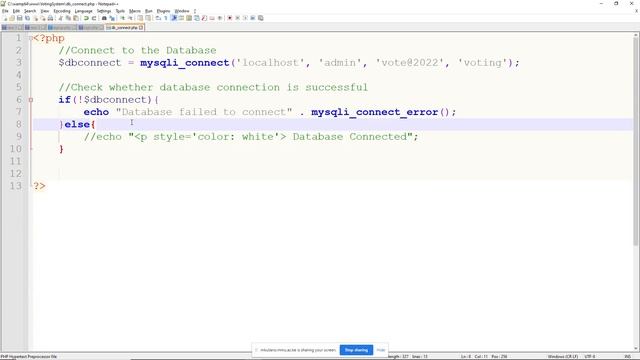Click the Close document toolbar icon

click(36, 18)
